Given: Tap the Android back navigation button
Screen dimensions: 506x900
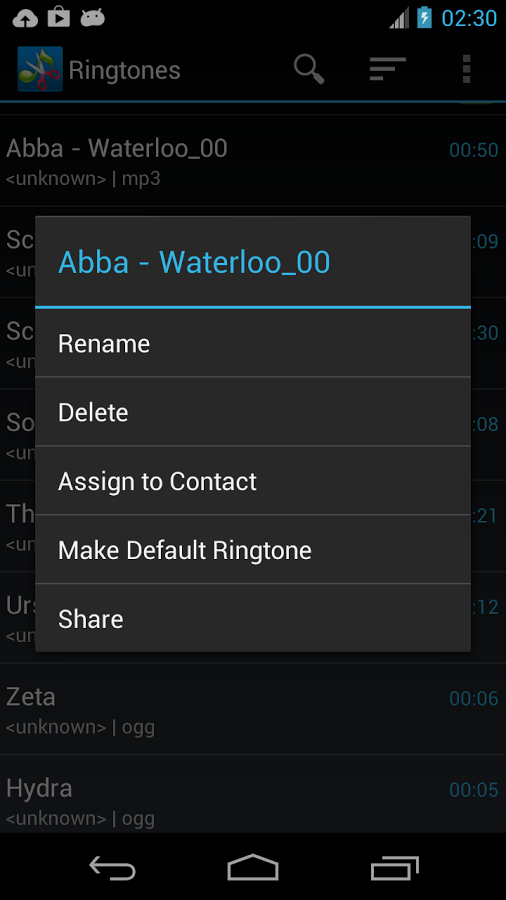Looking at the screenshot, I should [112, 867].
